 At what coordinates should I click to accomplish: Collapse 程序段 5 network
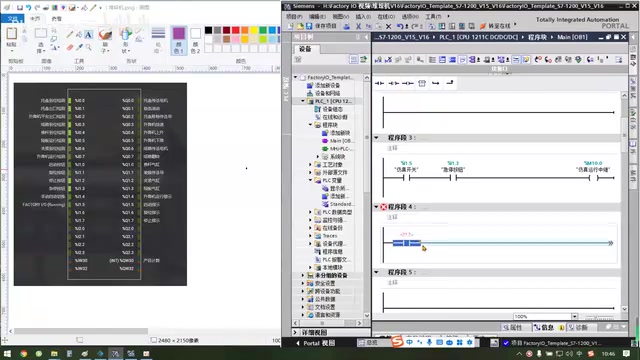click(376, 272)
